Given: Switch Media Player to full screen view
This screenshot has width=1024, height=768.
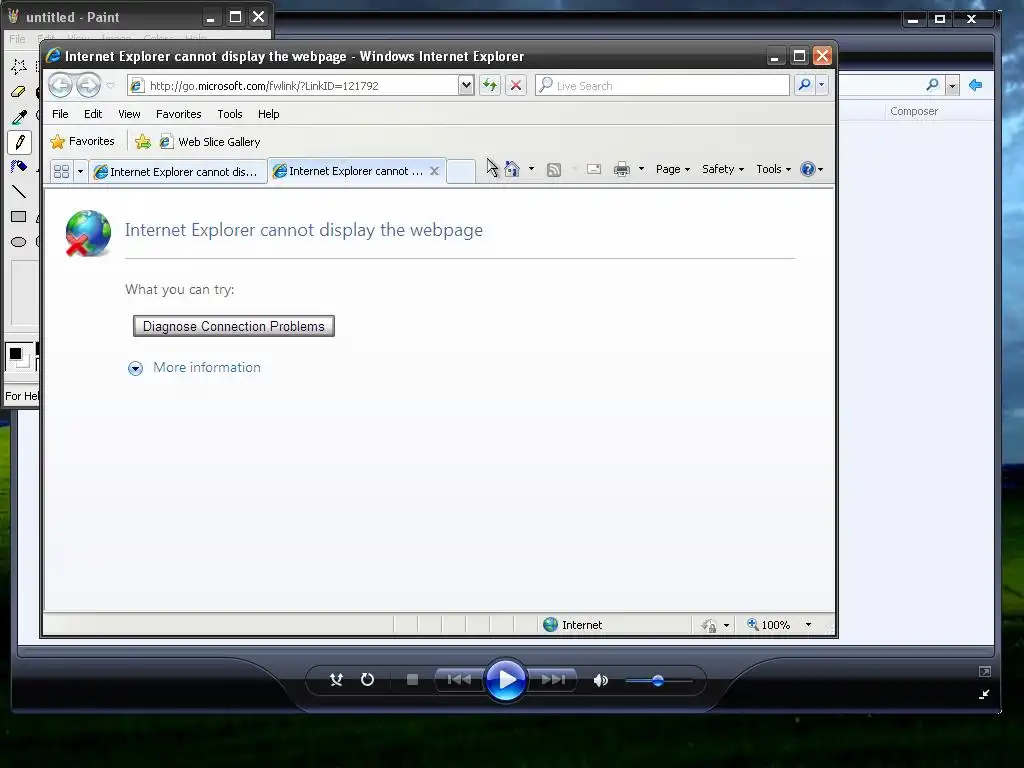Looking at the screenshot, I should (985, 671).
